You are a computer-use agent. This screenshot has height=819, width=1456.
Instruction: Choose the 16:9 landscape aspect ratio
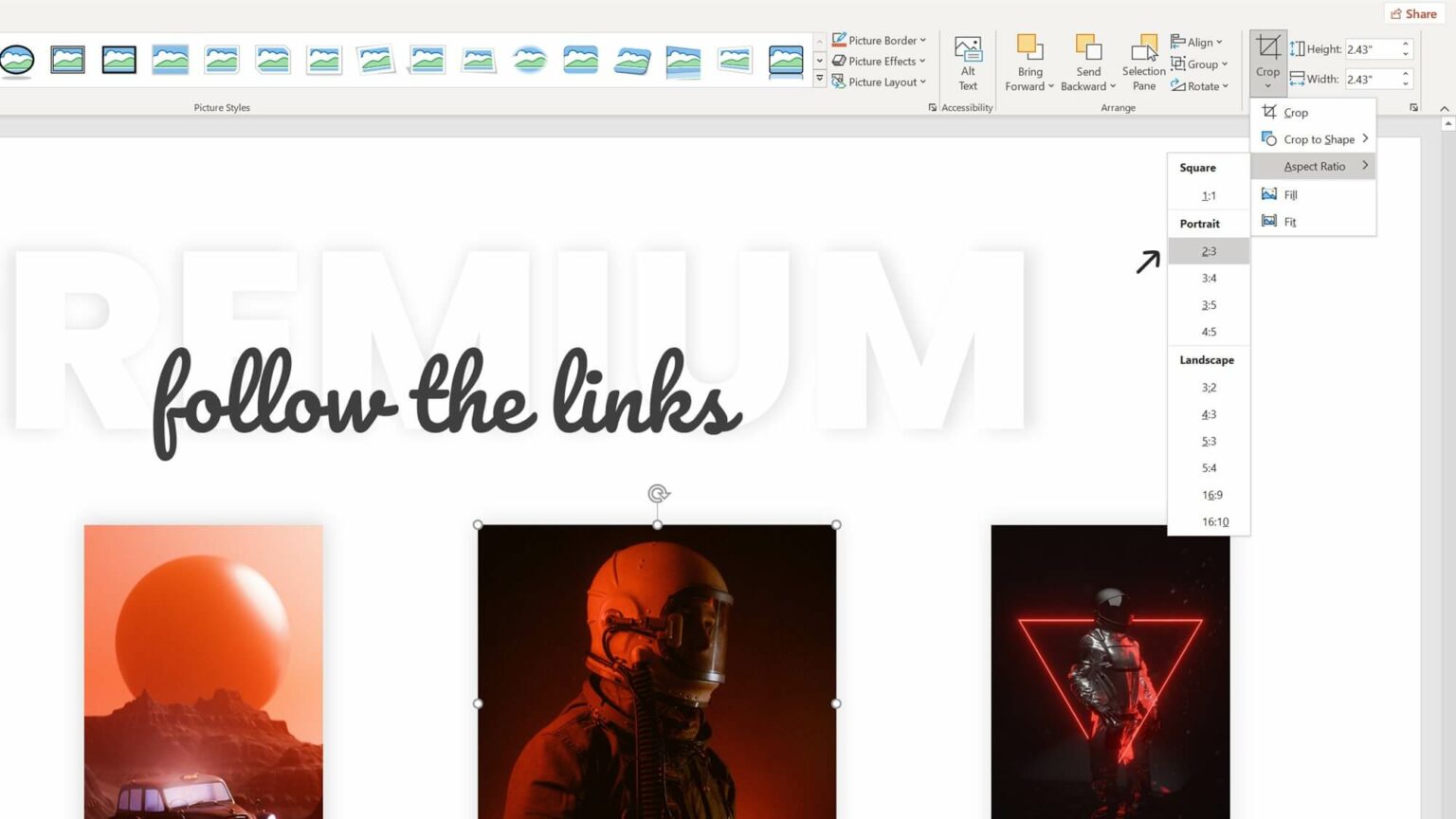click(1211, 494)
